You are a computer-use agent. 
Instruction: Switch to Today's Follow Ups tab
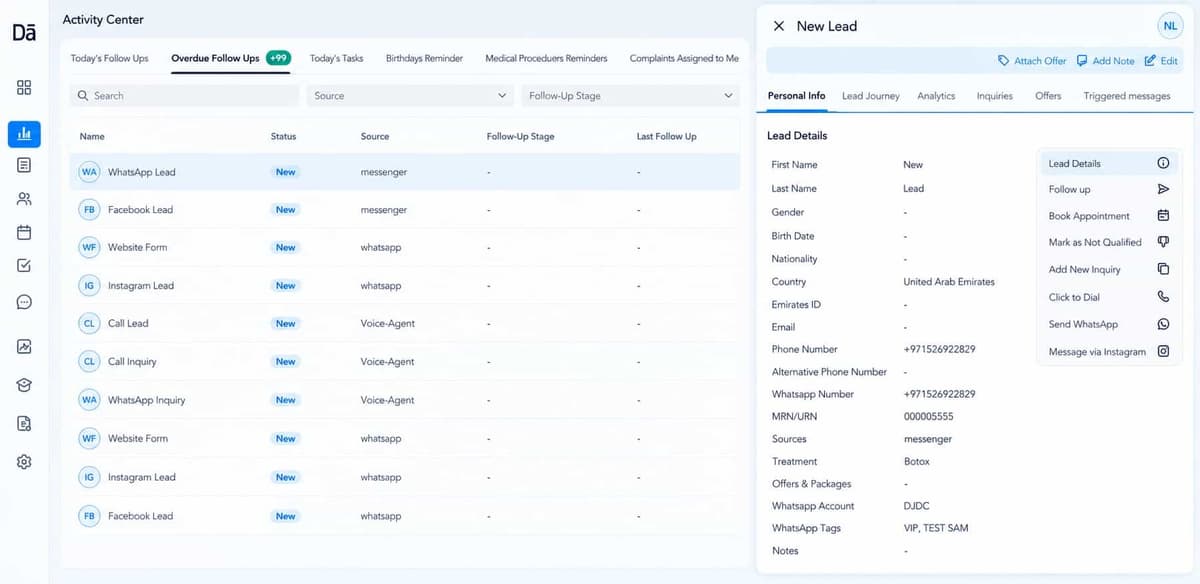tap(109, 58)
